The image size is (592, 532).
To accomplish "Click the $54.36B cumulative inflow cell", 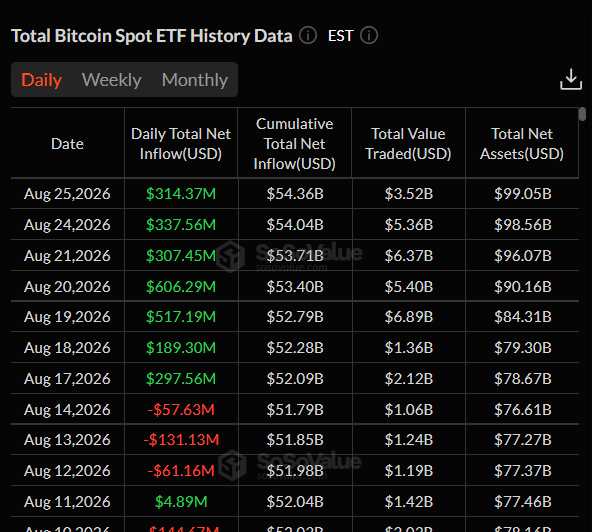I will [x=295, y=194].
